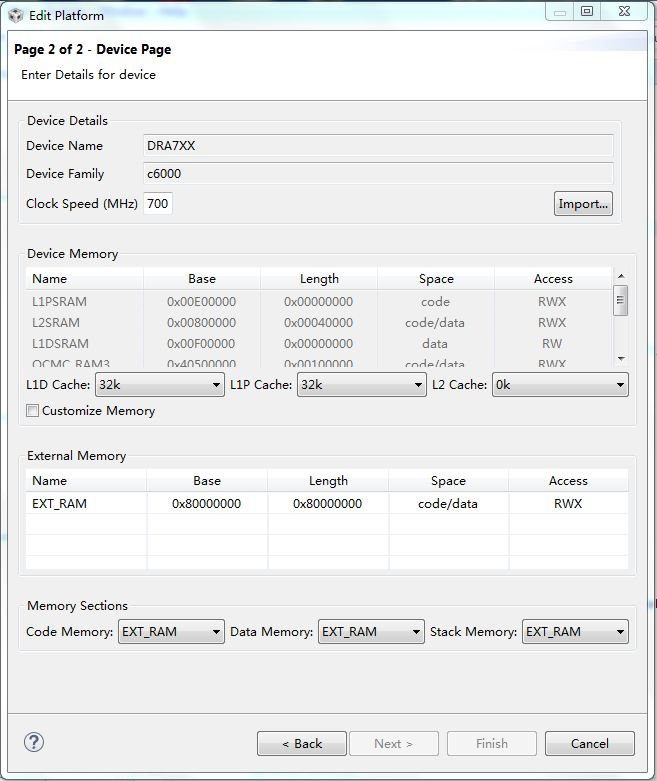
Task: Select the EXT_RAM row in External Memory
Action: (x=327, y=503)
